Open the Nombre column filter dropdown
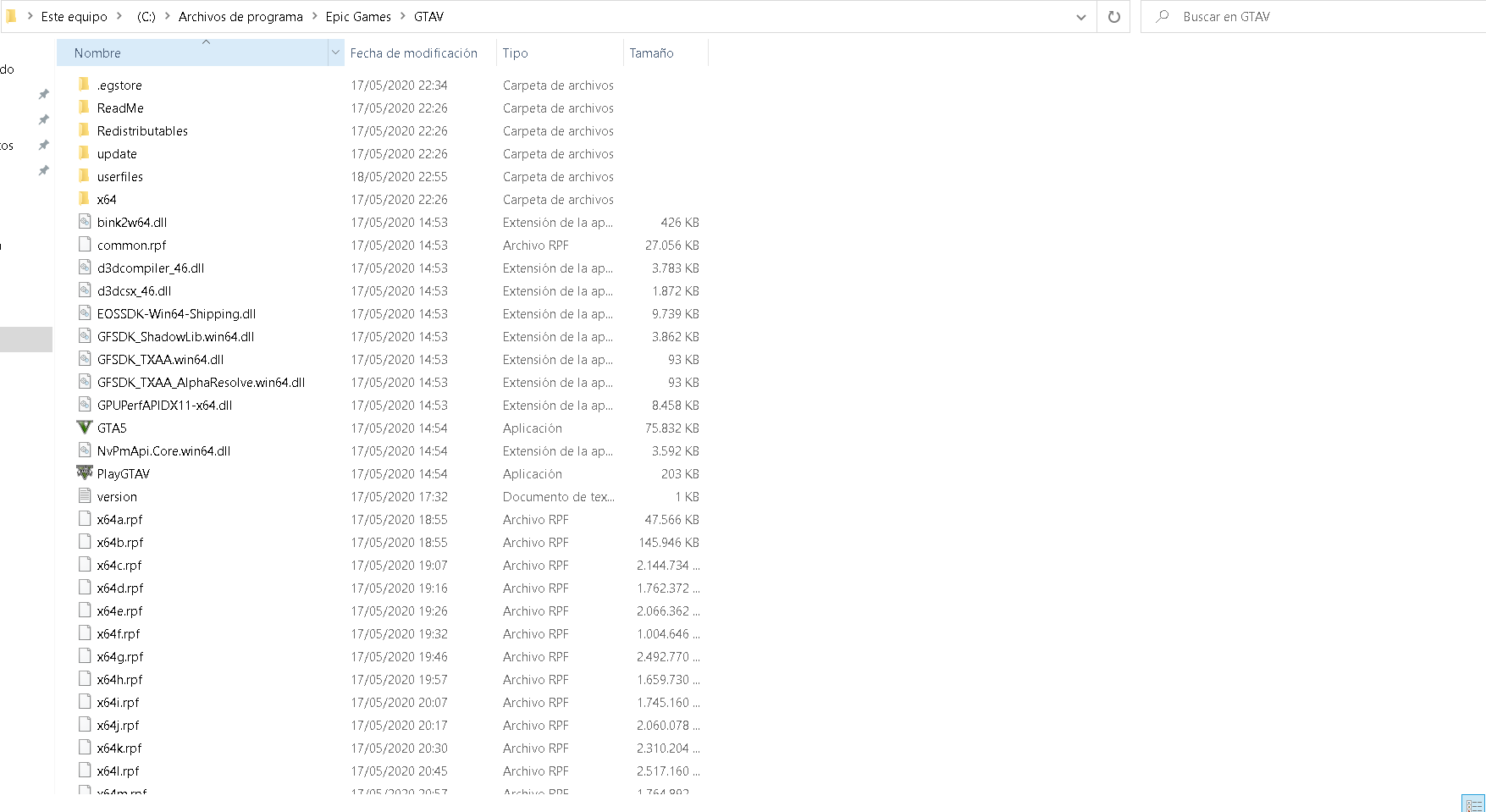 (335, 52)
